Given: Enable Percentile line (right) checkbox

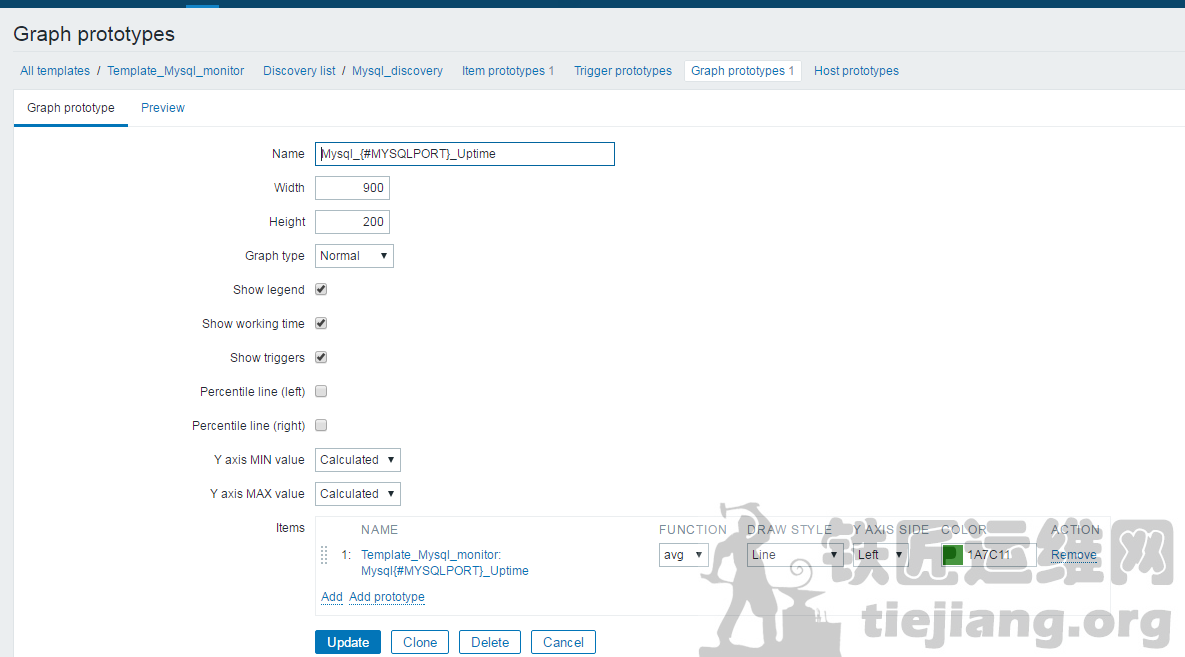Looking at the screenshot, I should pos(321,426).
